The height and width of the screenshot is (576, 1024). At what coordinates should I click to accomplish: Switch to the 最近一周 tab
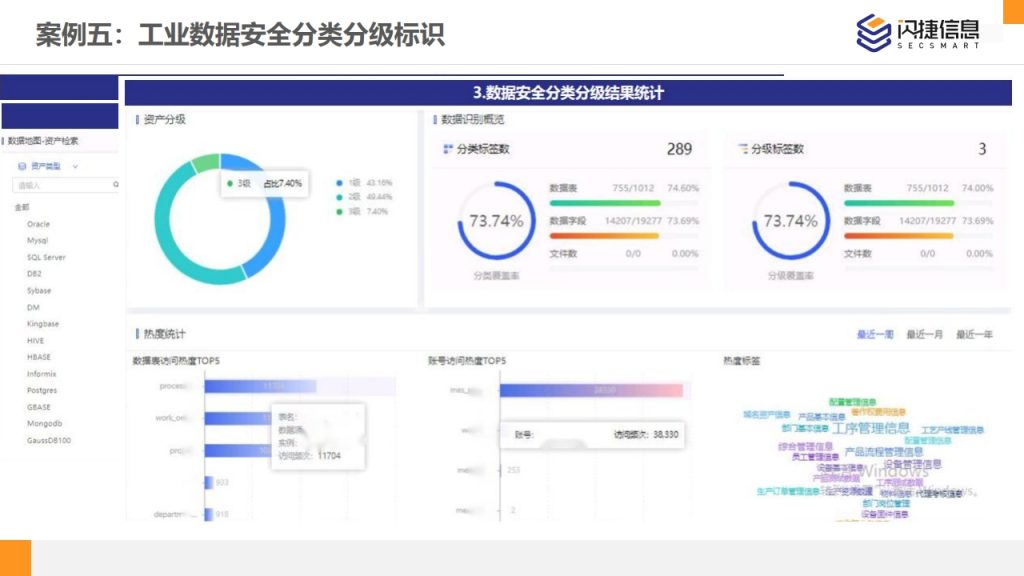point(875,334)
